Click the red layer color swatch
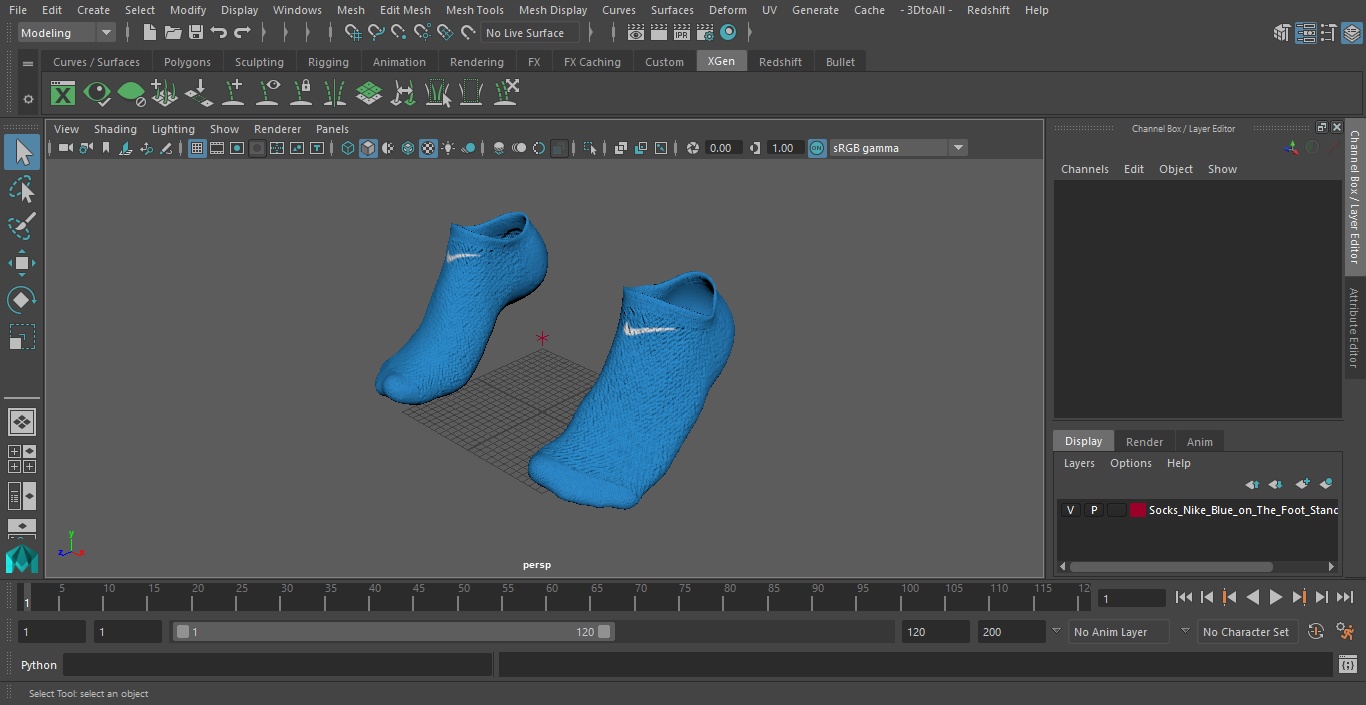The height and width of the screenshot is (705, 1366). point(1138,510)
